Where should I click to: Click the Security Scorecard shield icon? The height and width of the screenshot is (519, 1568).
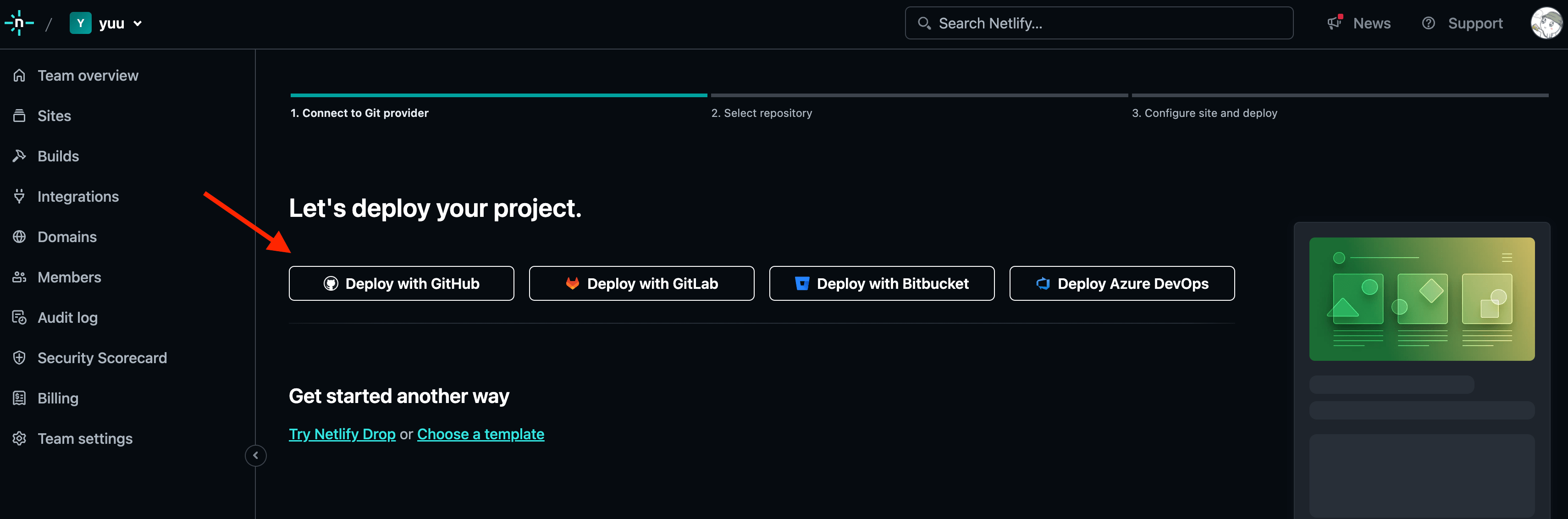click(19, 358)
